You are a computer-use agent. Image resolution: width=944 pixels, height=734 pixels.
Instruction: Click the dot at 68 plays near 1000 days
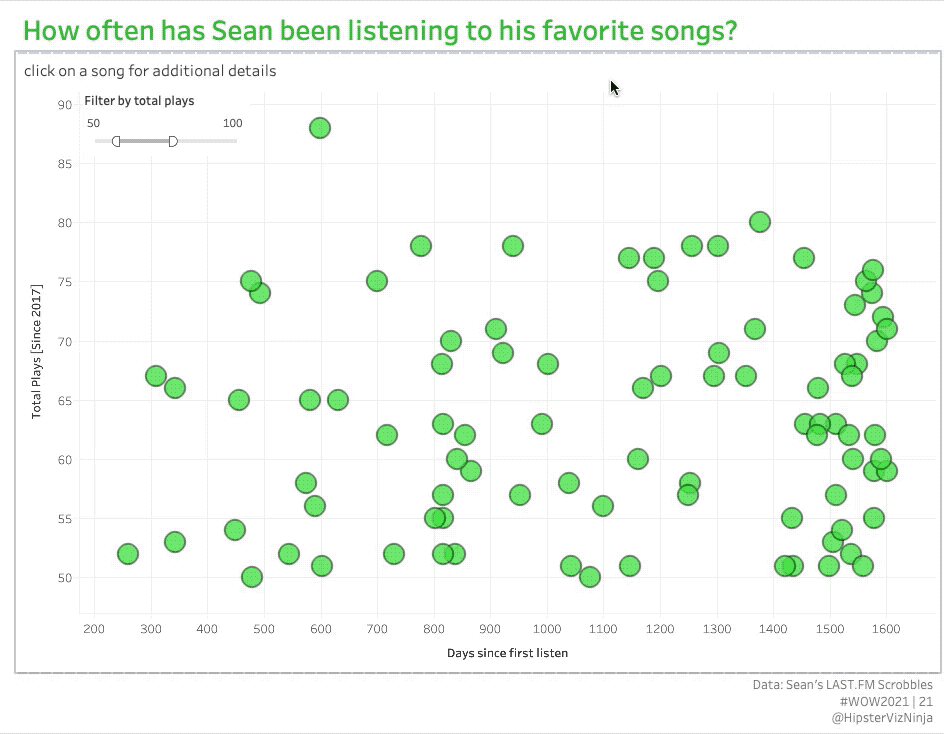[x=548, y=364]
